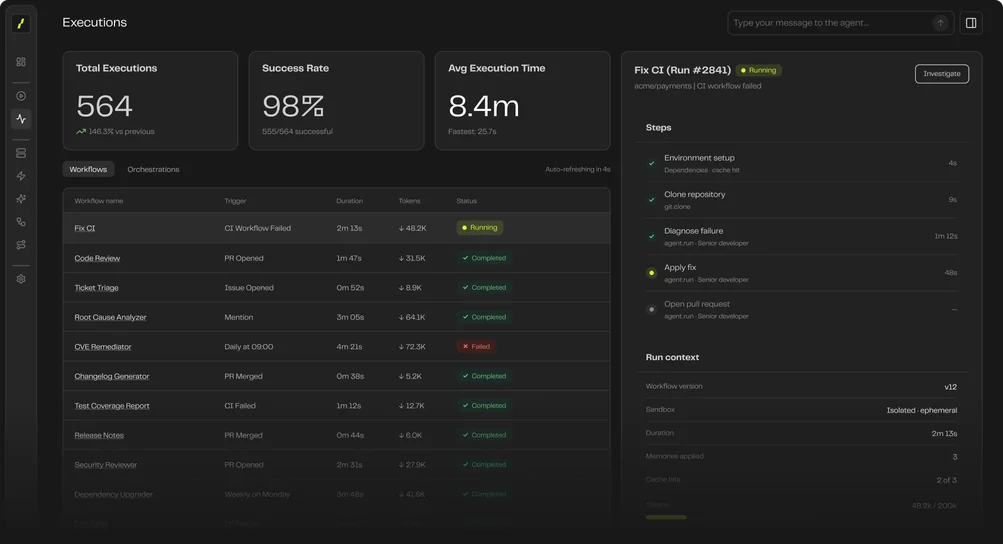Open the lightning bolt icon in sidebar

pyautogui.click(x=21, y=176)
